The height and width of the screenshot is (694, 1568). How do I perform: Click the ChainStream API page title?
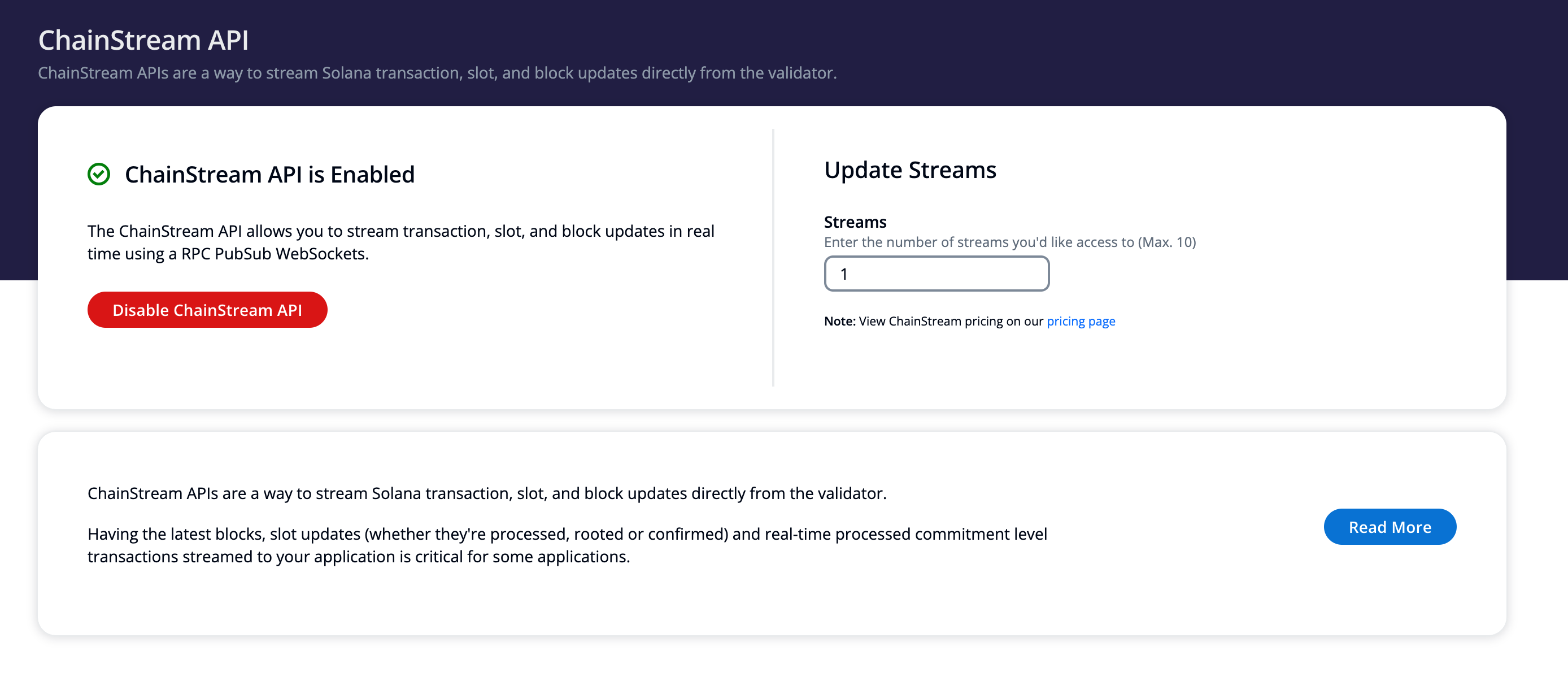[143, 40]
